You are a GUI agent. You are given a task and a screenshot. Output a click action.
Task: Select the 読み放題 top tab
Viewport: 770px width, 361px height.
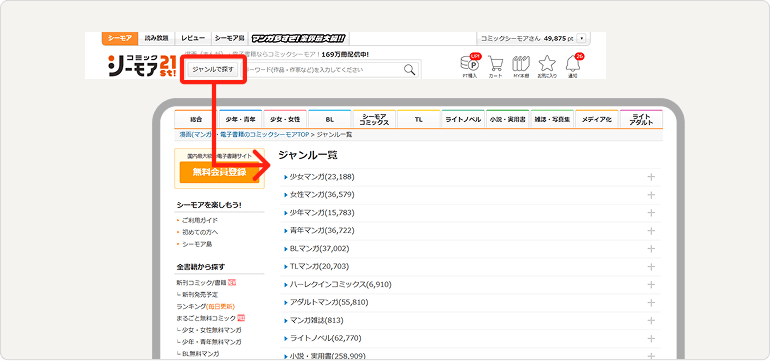[x=157, y=38]
